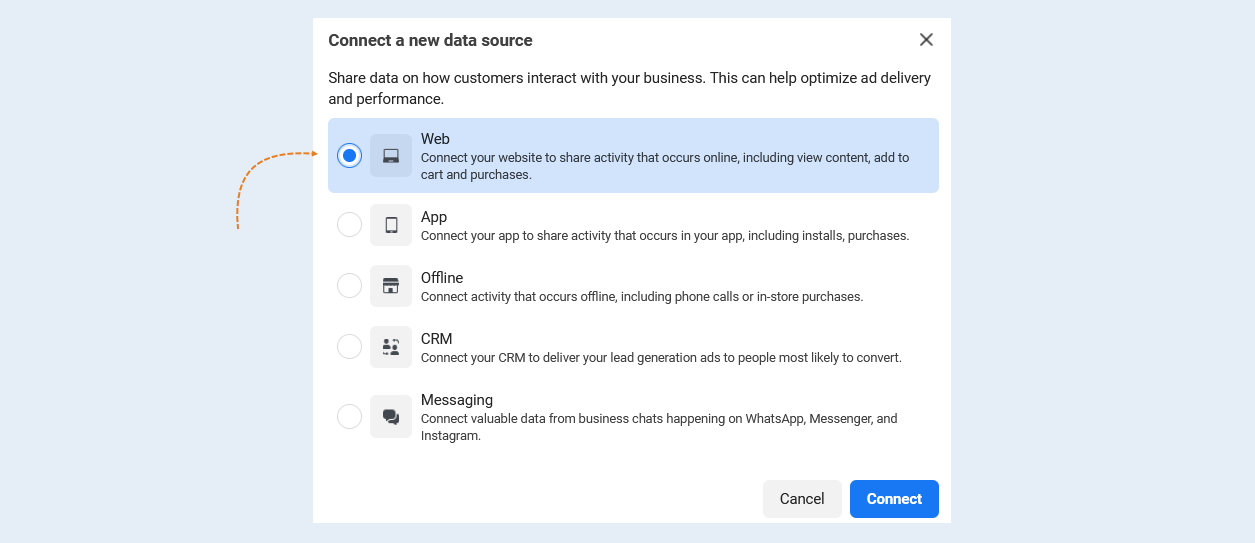Click the Offline storefront icon

(x=391, y=286)
